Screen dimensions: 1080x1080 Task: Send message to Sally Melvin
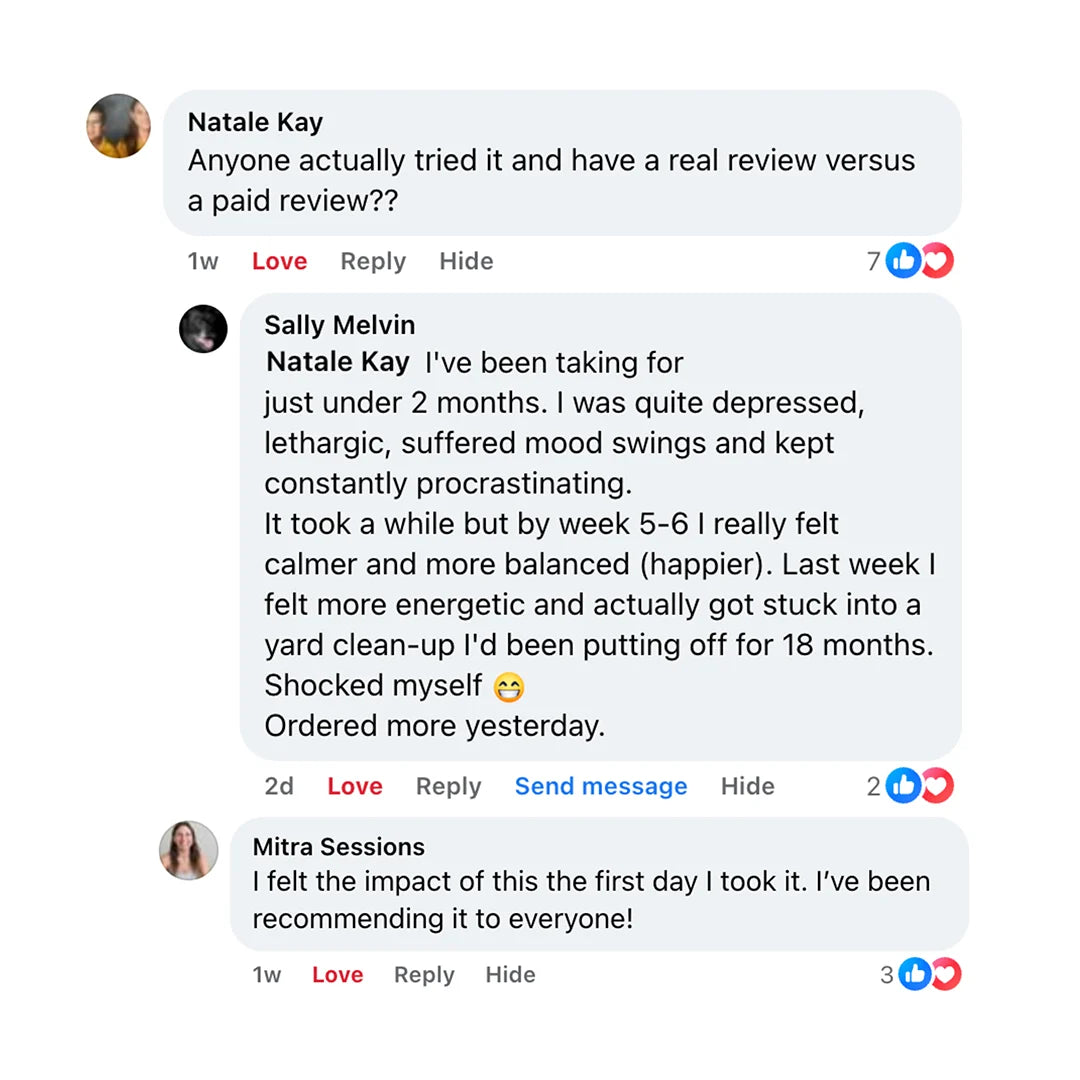[x=601, y=786]
